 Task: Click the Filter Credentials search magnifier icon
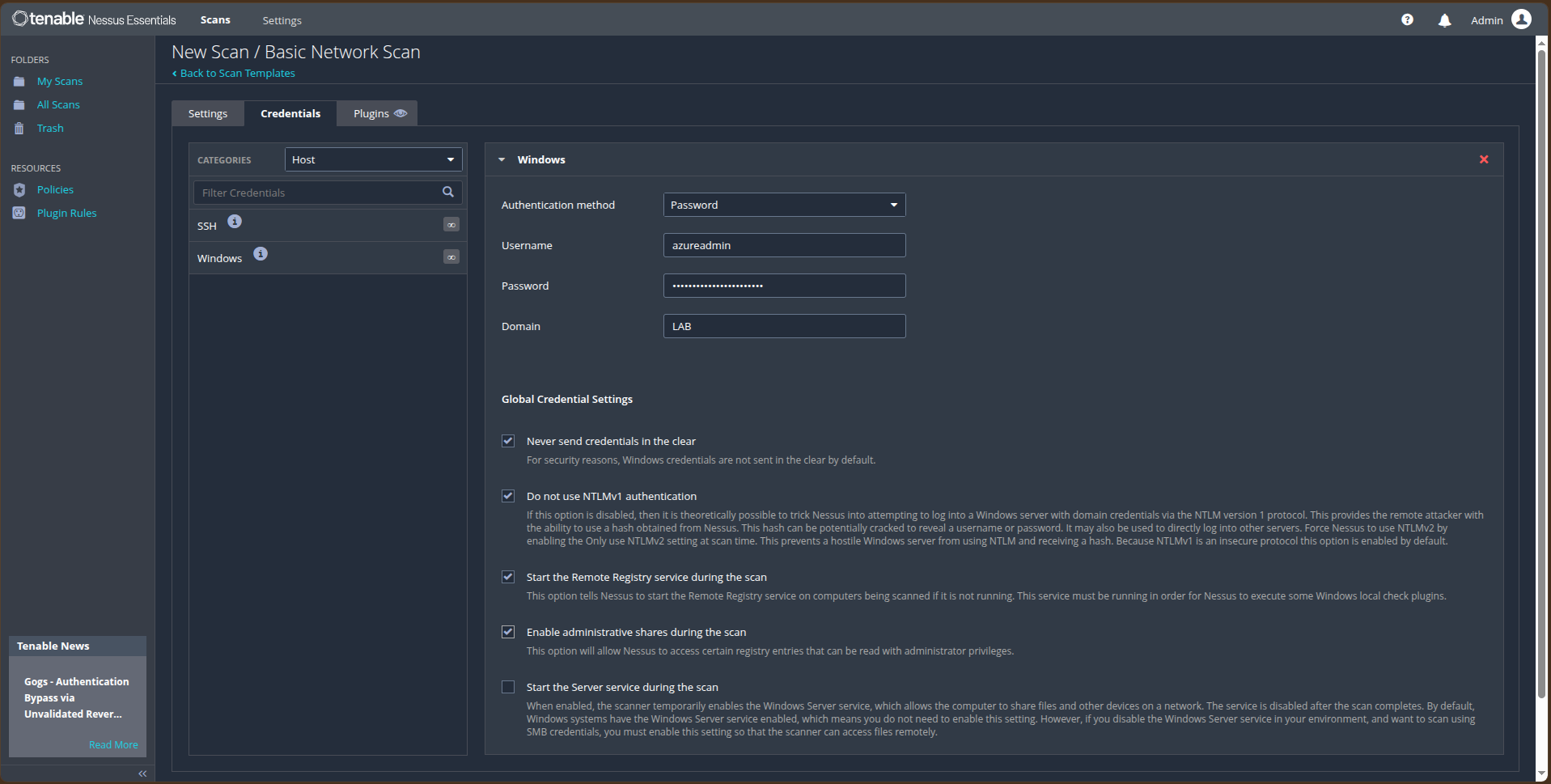(448, 192)
